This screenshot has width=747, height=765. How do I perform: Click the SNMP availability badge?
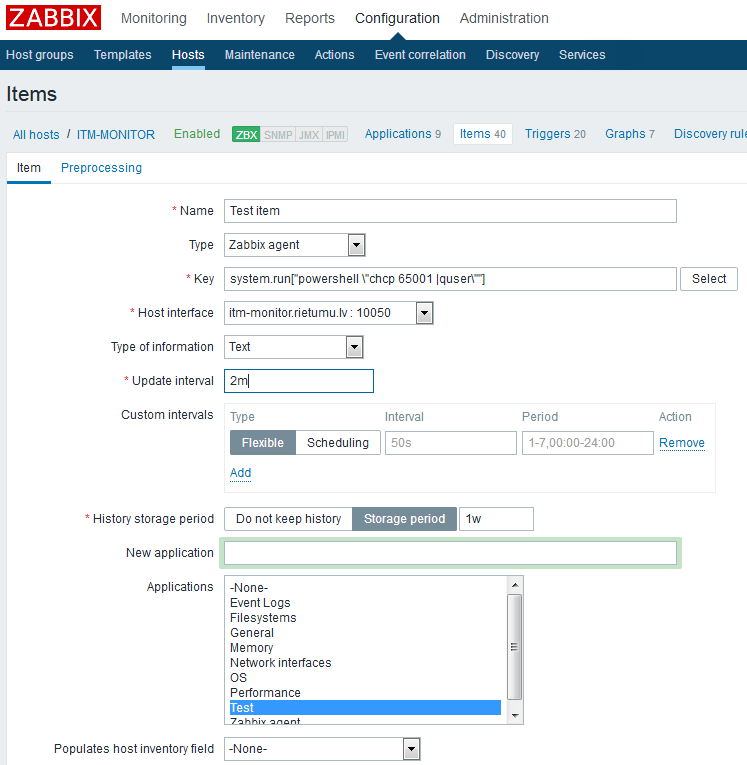pos(278,134)
